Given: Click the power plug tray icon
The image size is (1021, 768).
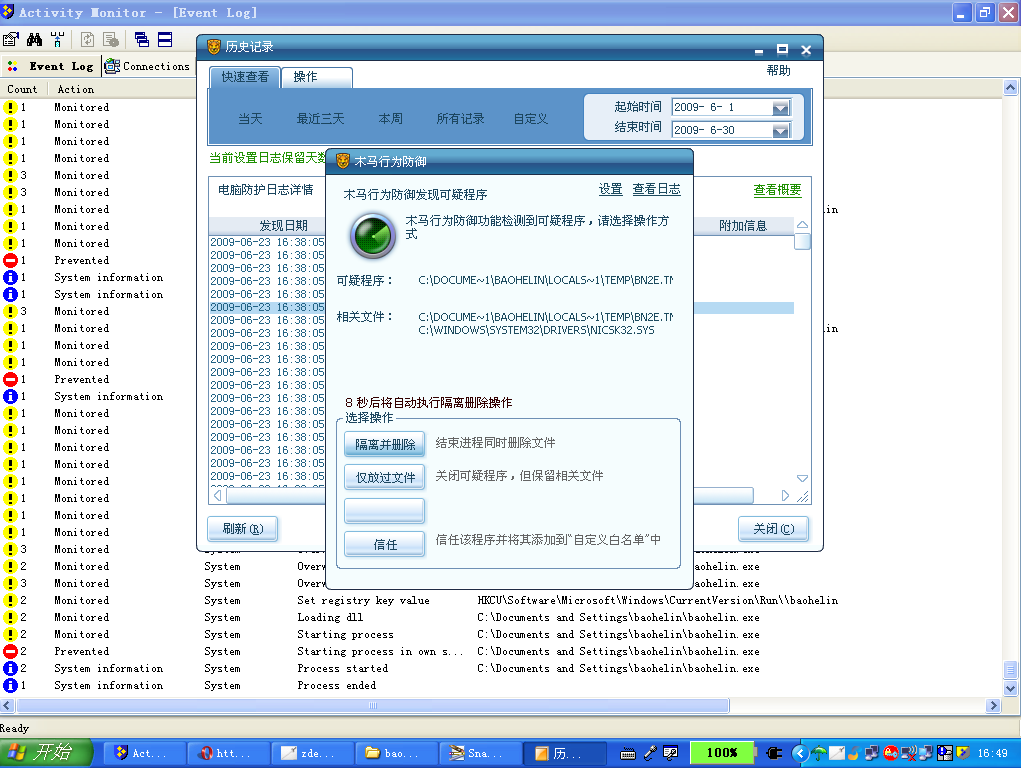Looking at the screenshot, I should click(x=774, y=754).
